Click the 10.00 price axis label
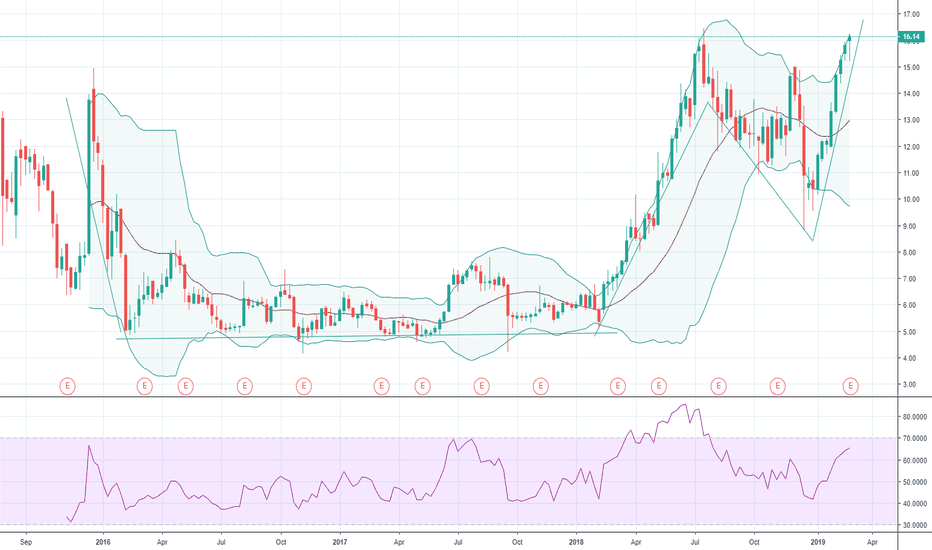This screenshot has height=550, width=932. [911, 200]
